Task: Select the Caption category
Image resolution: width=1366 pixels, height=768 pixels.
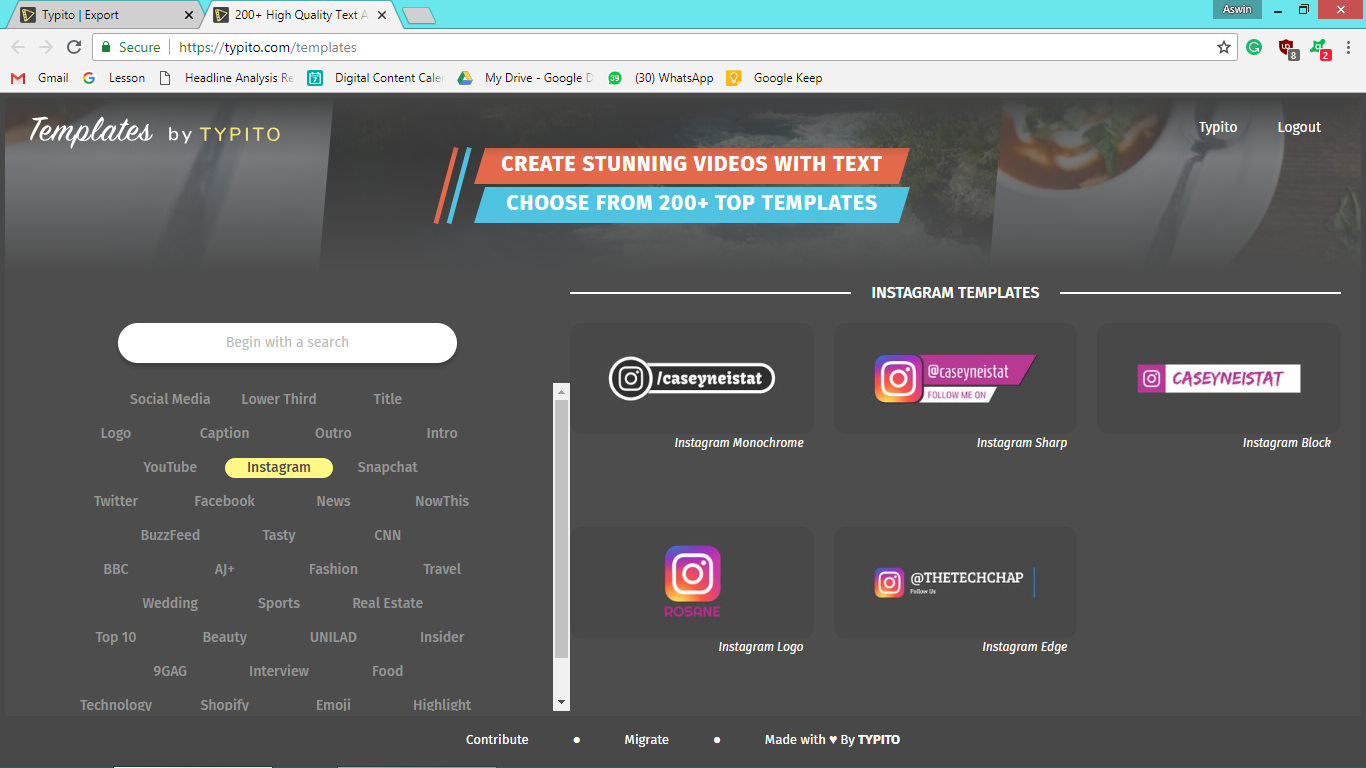Action: pos(225,433)
